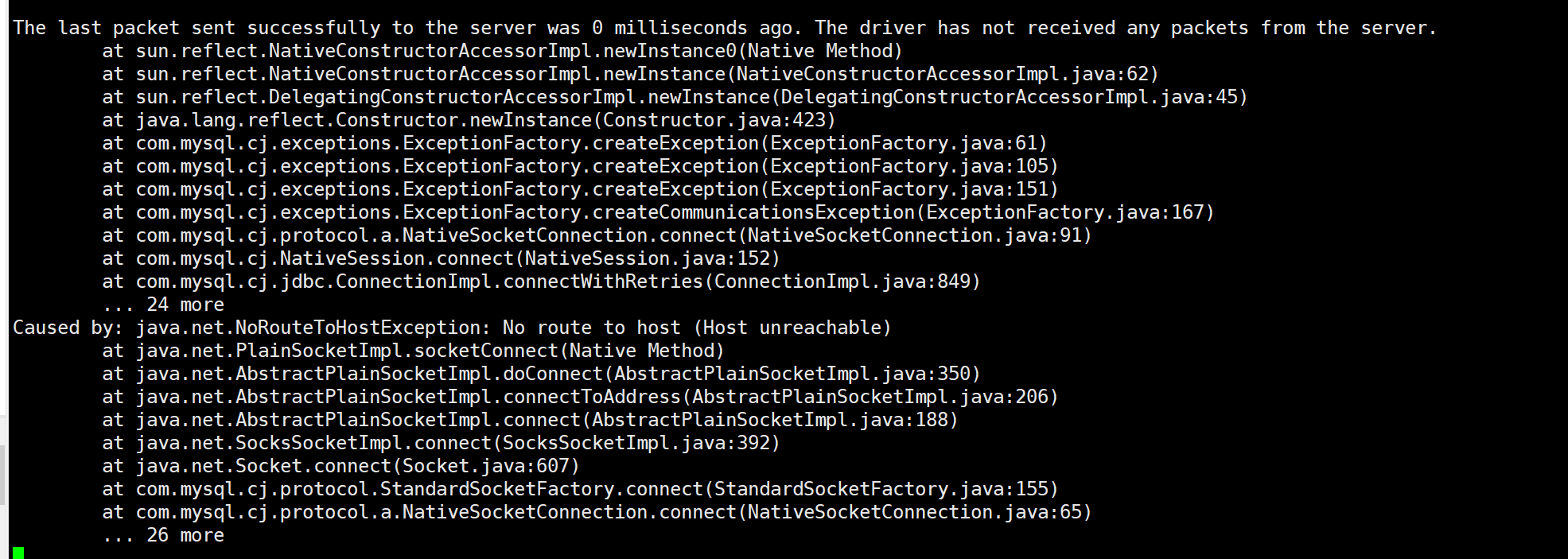Screen dimensions: 1568x559
Task: Click the '... 26 more' line
Action: (163, 535)
